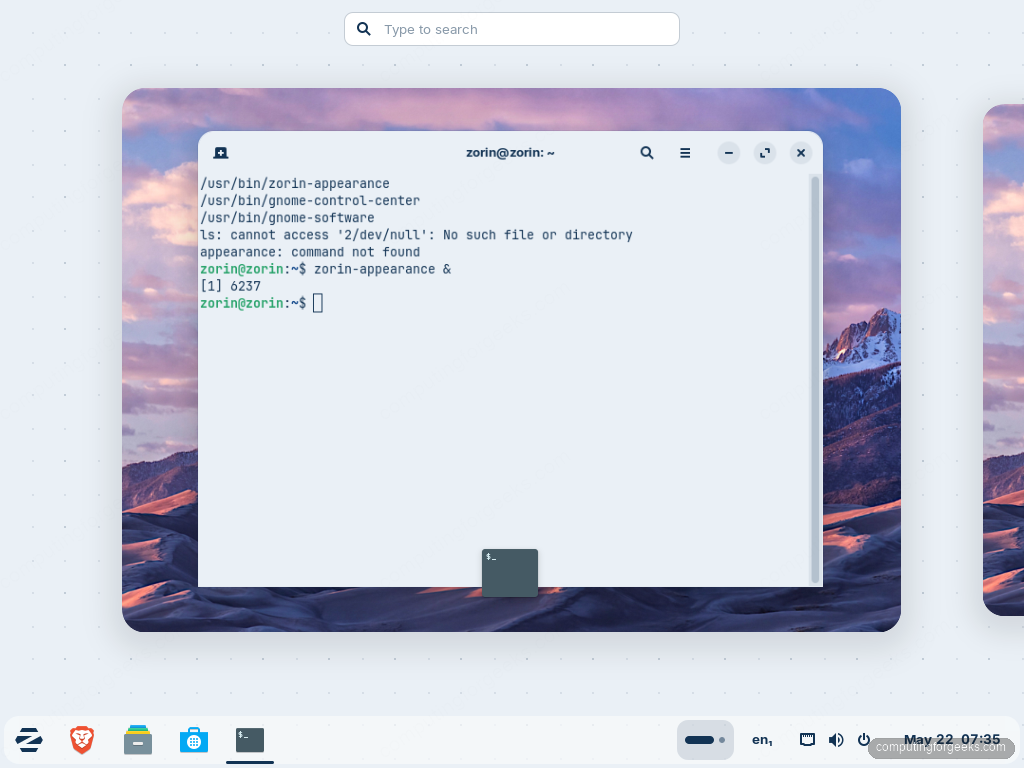Close the zorin@zorin terminal window
Screen dimensions: 1024x768
click(801, 153)
